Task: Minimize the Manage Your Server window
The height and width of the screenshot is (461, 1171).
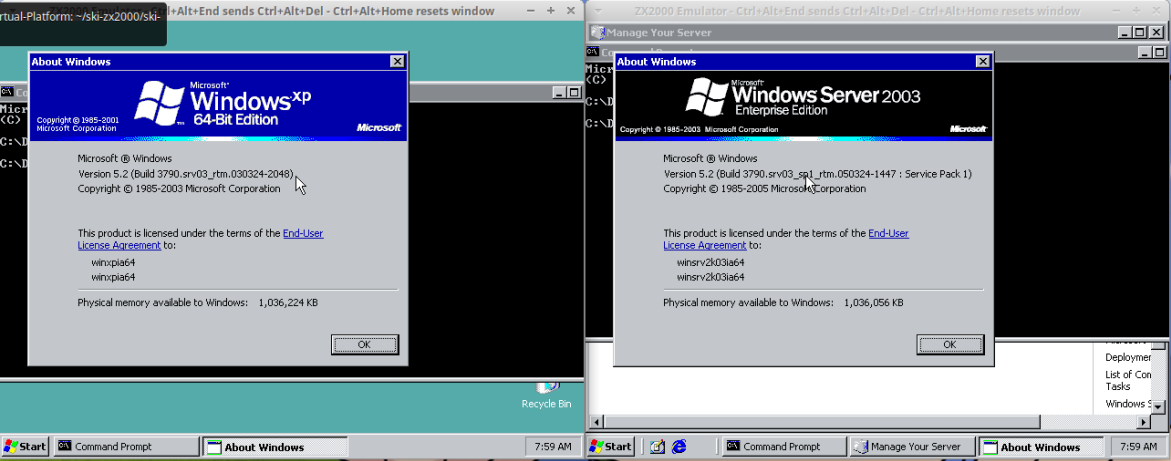Action: click(1125, 32)
